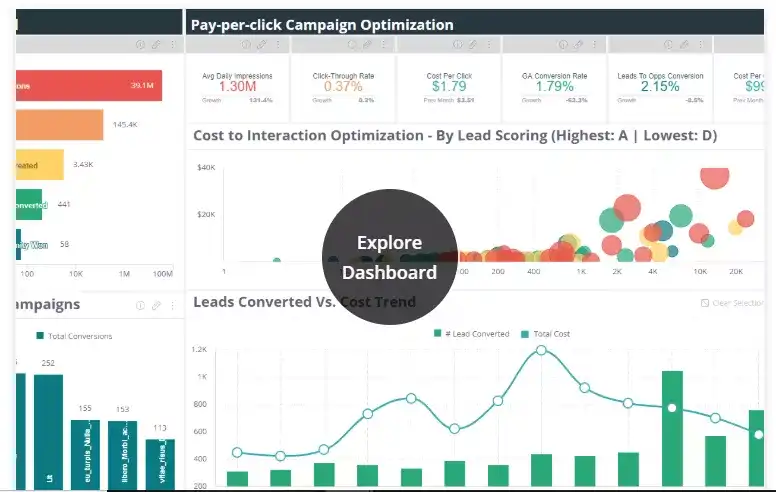Click the Explore Dashboard overlay button
This screenshot has width=776, height=492.
[x=389, y=257]
